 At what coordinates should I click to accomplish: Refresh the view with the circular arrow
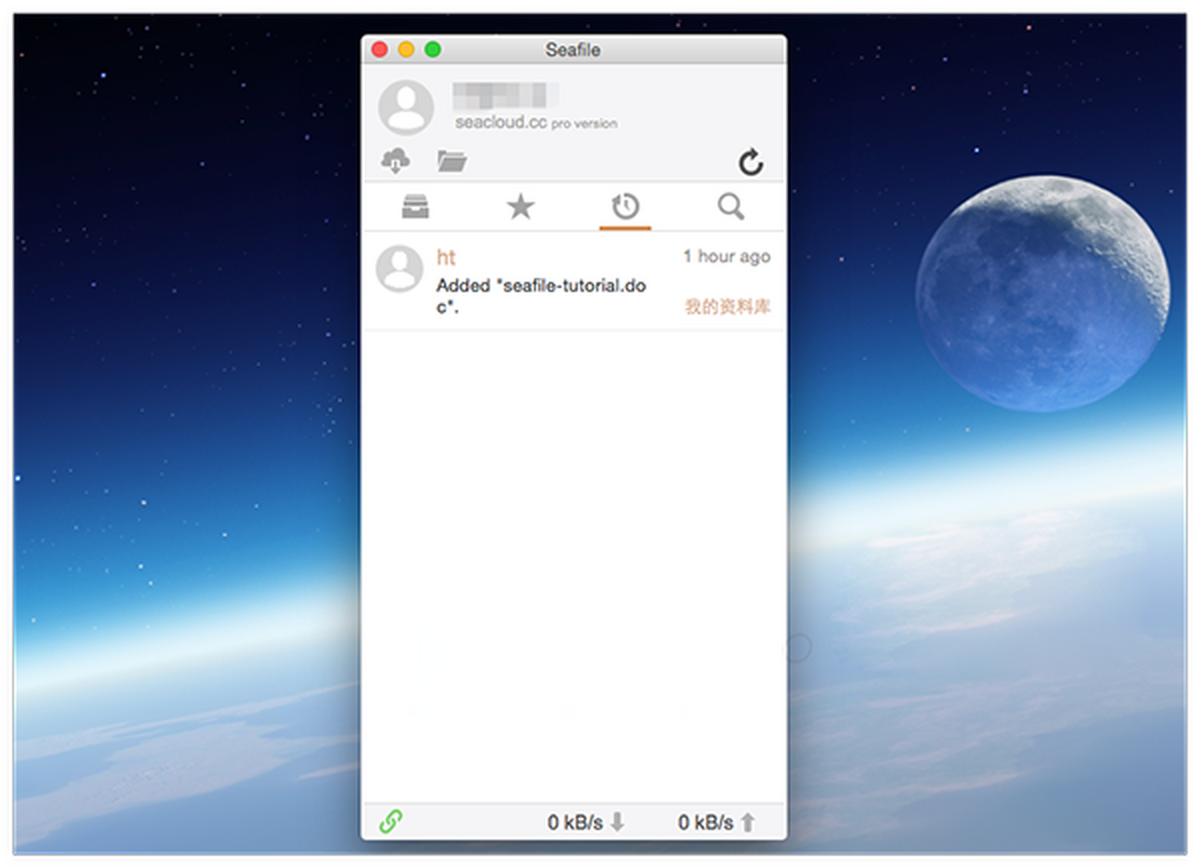[x=750, y=162]
